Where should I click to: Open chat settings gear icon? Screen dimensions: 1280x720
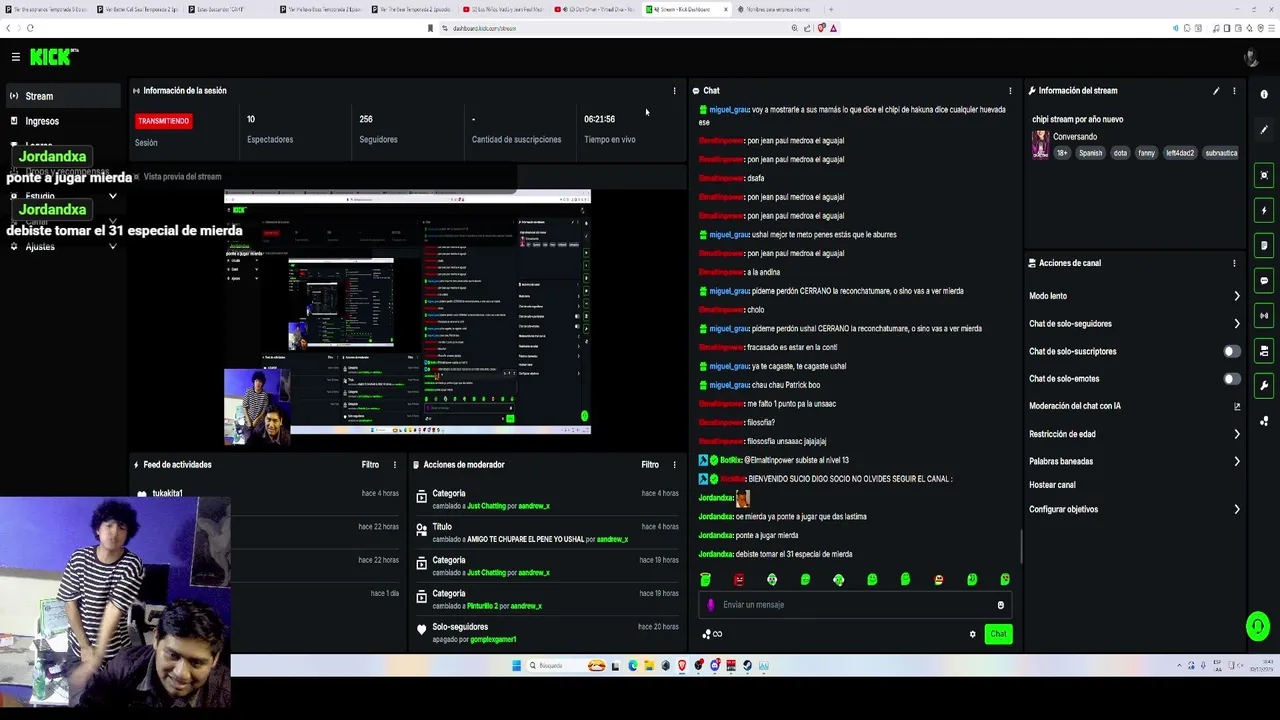[x=972, y=634]
